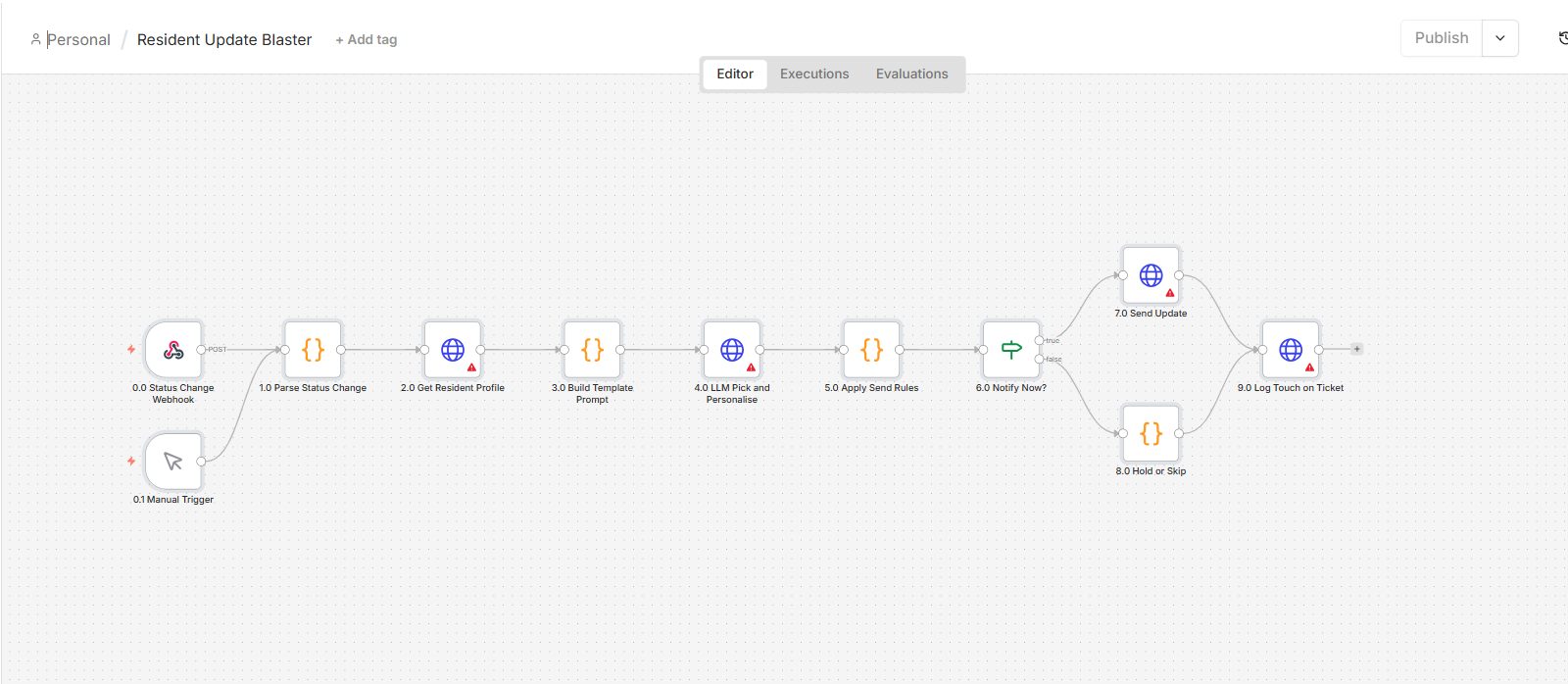Go to the Personal project link

pos(78,40)
